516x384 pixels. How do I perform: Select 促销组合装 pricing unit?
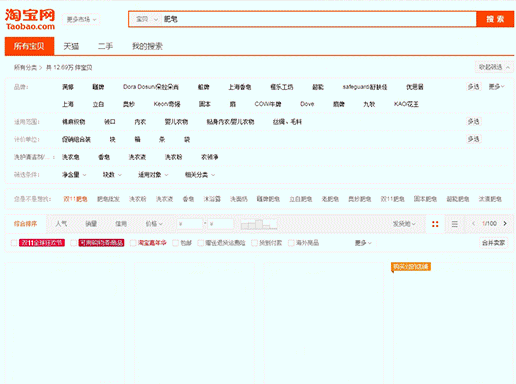pyautogui.click(x=76, y=139)
